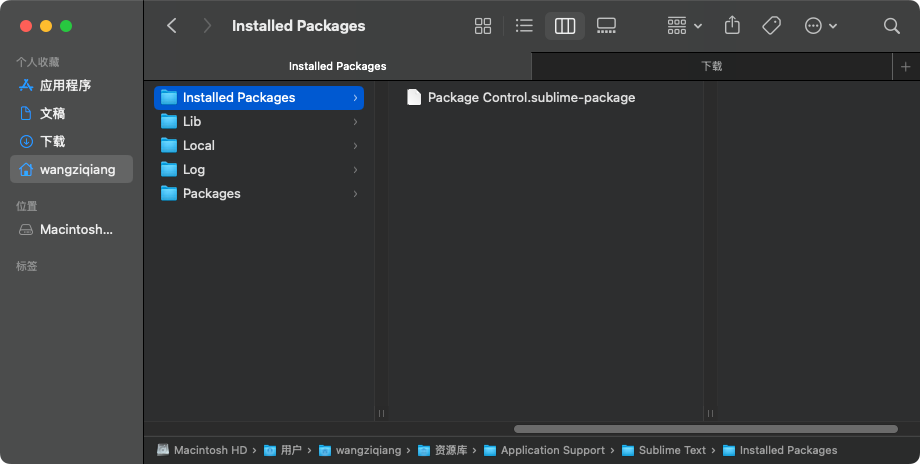This screenshot has width=920, height=464.
Task: Open the search magnifier icon
Action: (892, 26)
